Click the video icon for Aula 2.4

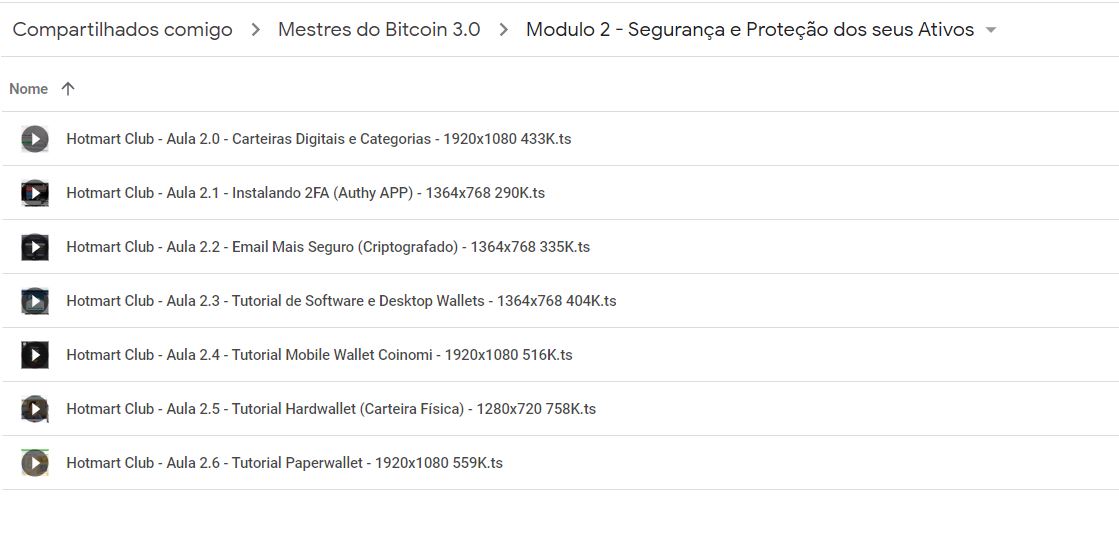[35, 355]
